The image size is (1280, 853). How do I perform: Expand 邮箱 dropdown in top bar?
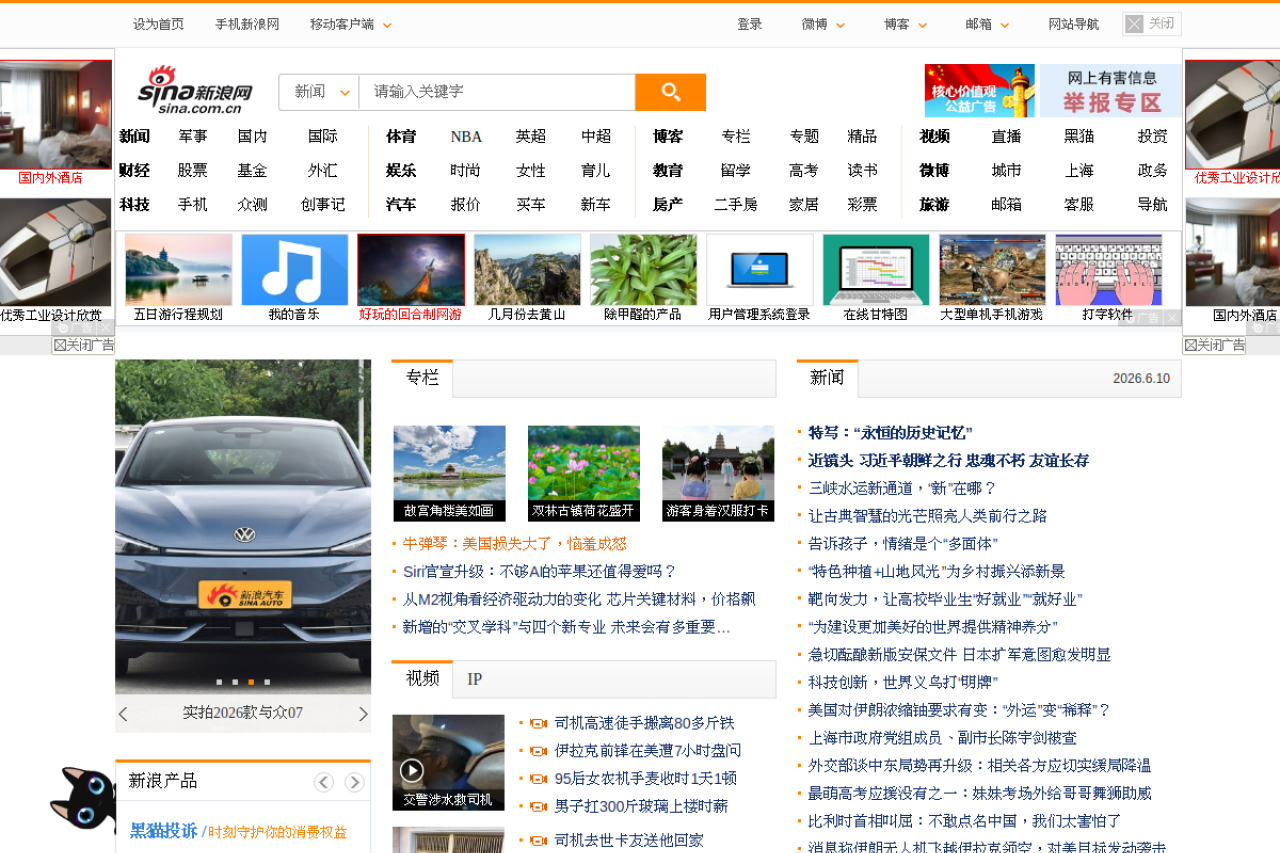click(988, 24)
